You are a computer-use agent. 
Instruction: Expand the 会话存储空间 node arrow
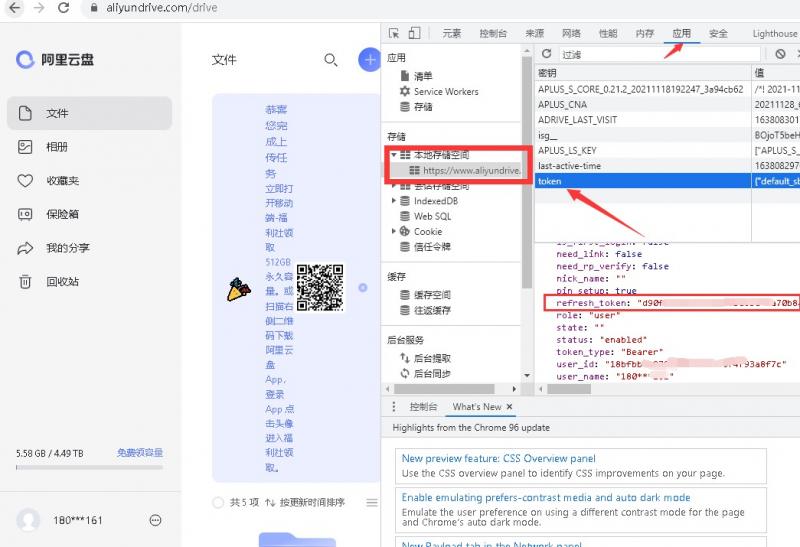point(393,186)
